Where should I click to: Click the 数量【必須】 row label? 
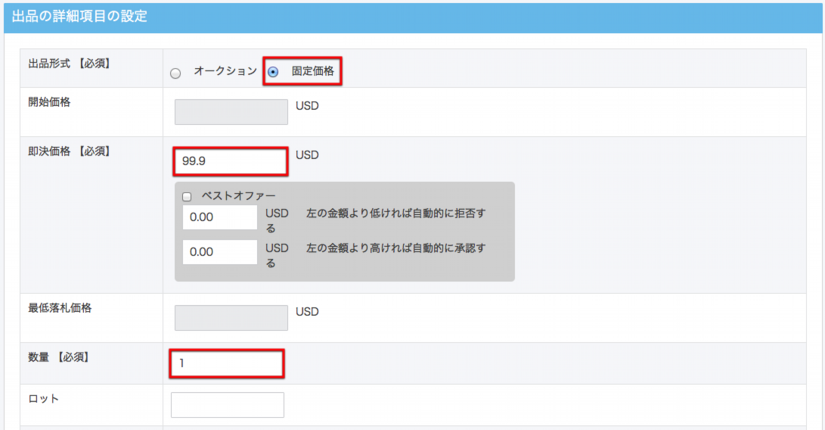click(x=59, y=357)
